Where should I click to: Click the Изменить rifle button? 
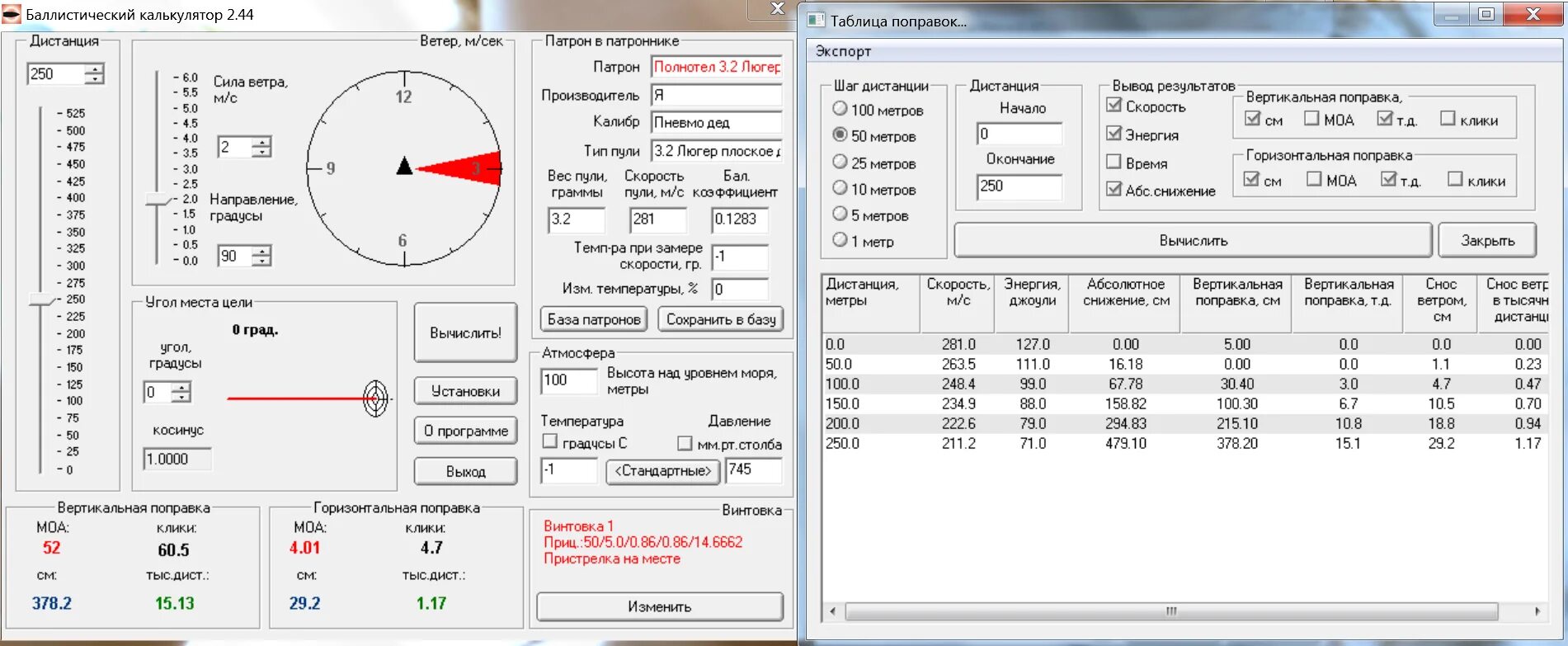point(659,607)
